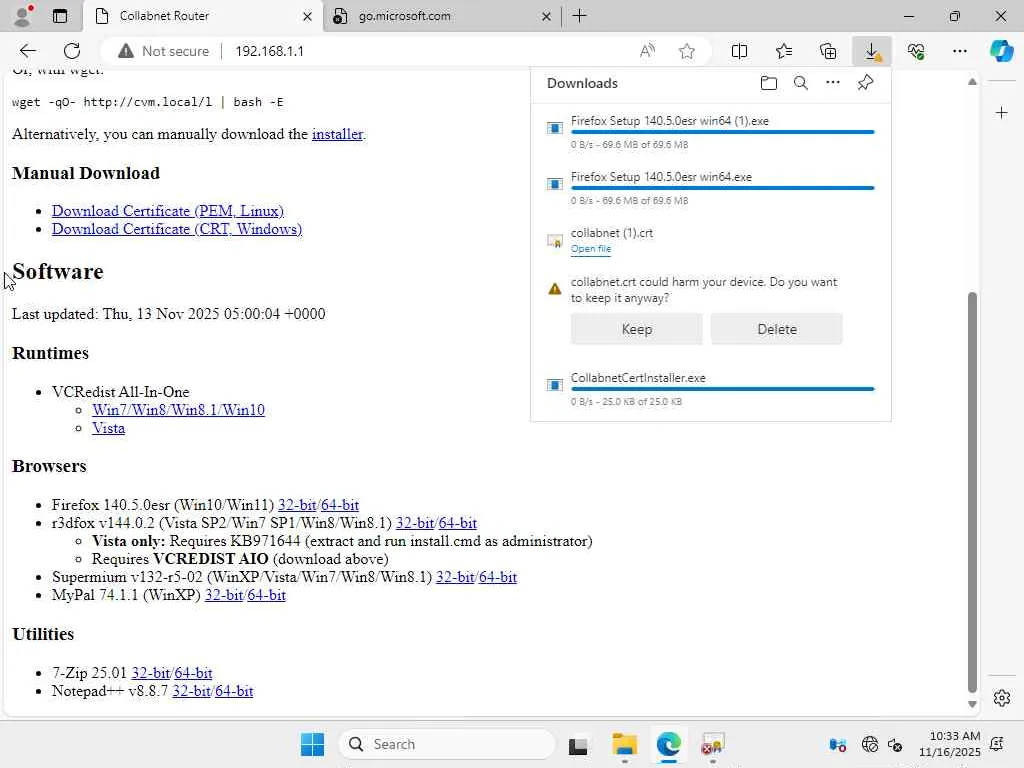Pin the Downloads panel
The height and width of the screenshot is (768, 1024).
(865, 83)
